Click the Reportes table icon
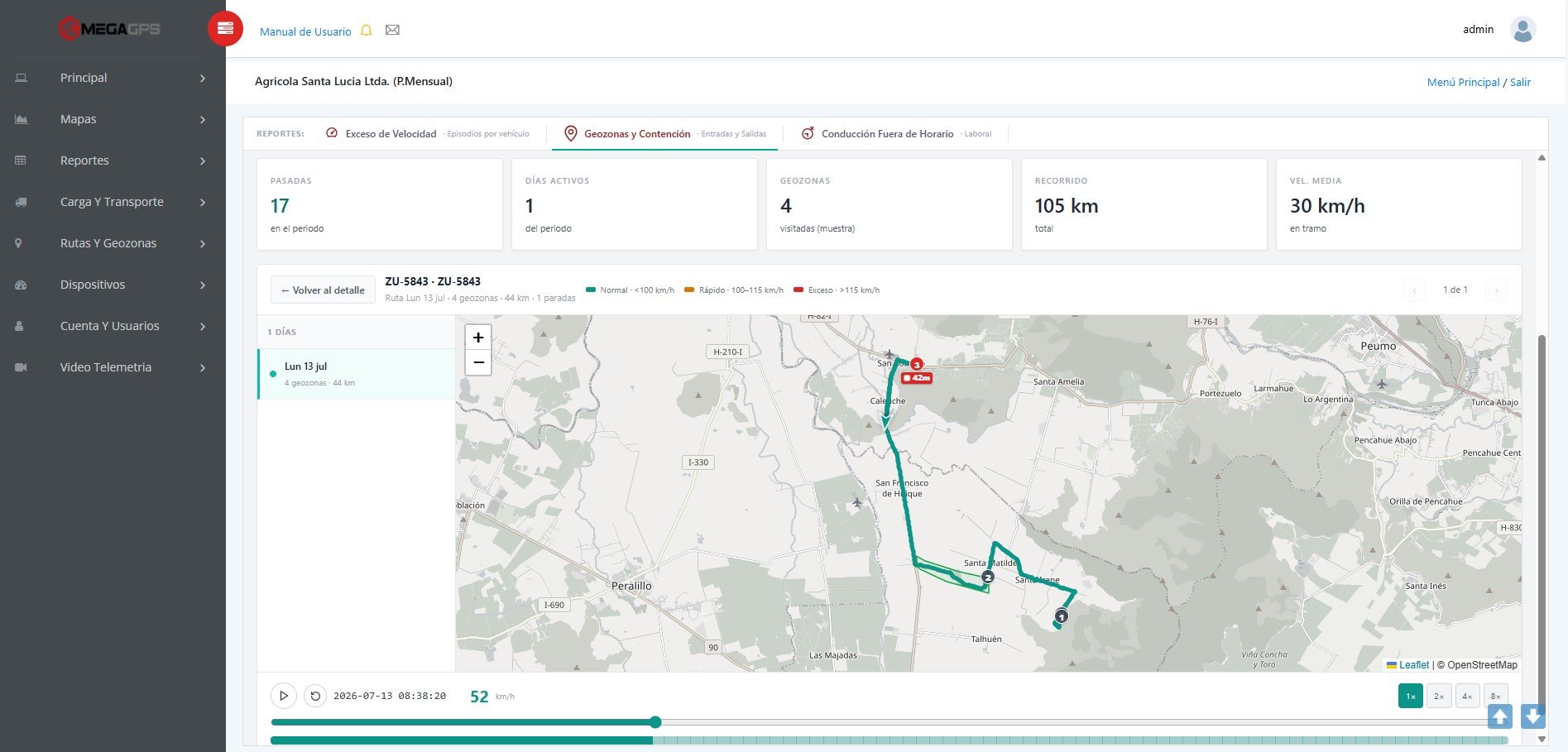 (x=22, y=160)
